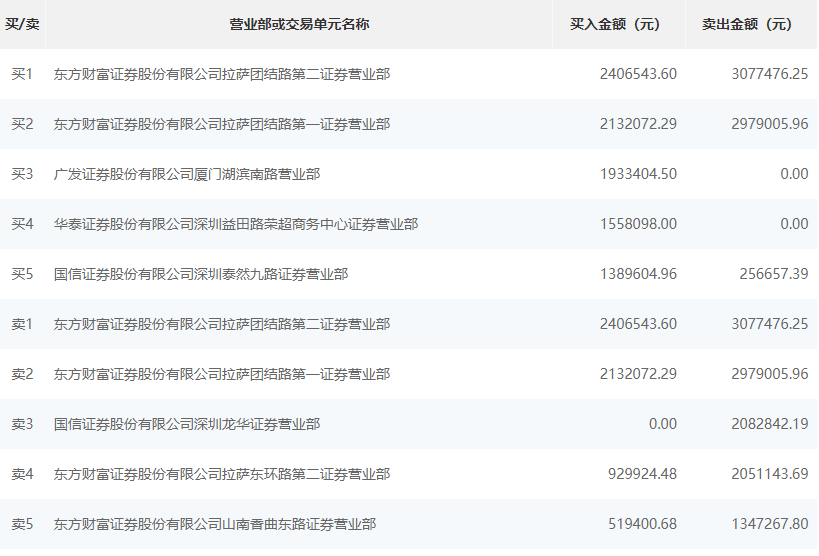
Task: Select the 卖3 row label
Action: click(22, 424)
